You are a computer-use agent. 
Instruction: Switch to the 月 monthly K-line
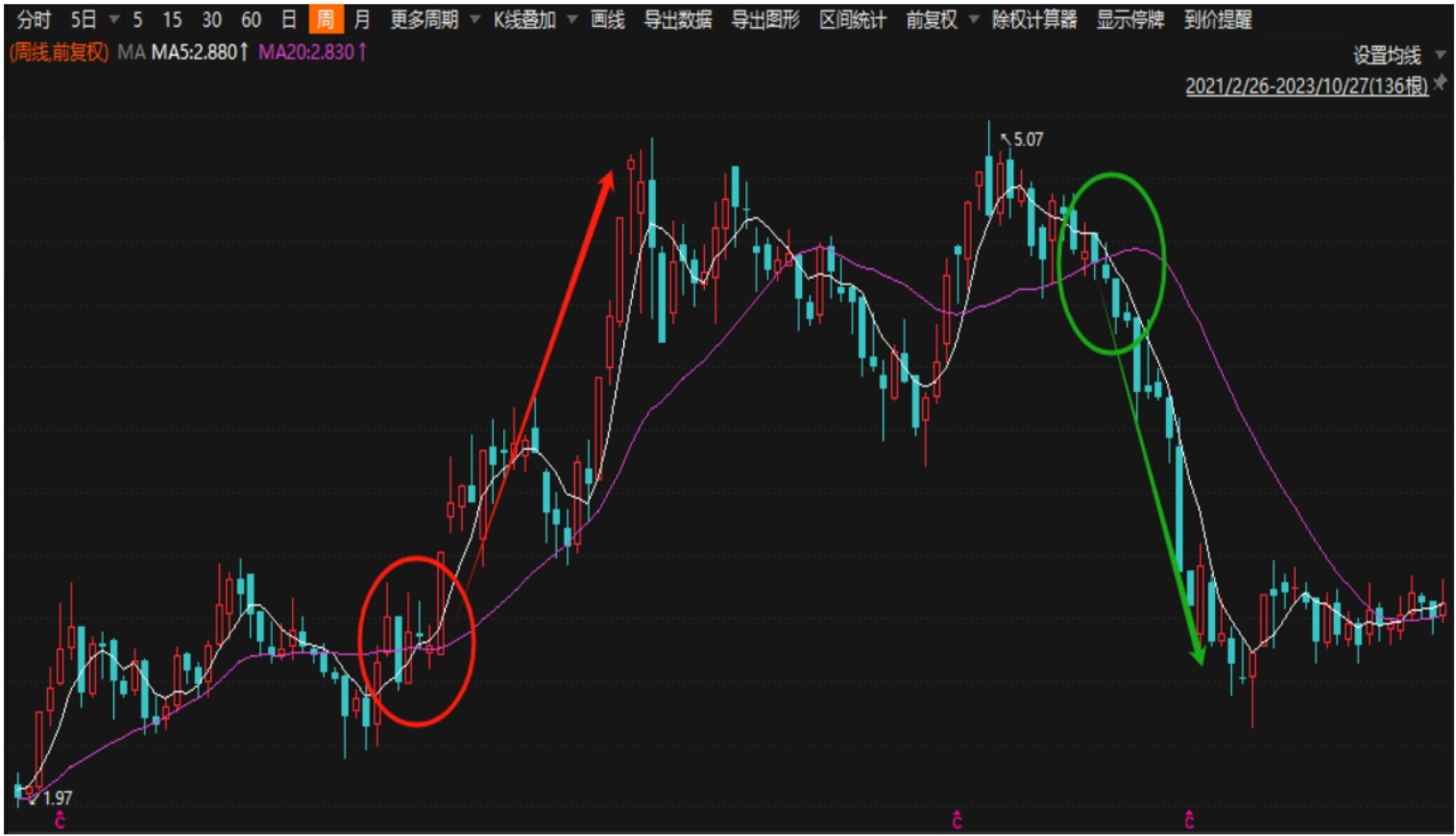point(361,19)
